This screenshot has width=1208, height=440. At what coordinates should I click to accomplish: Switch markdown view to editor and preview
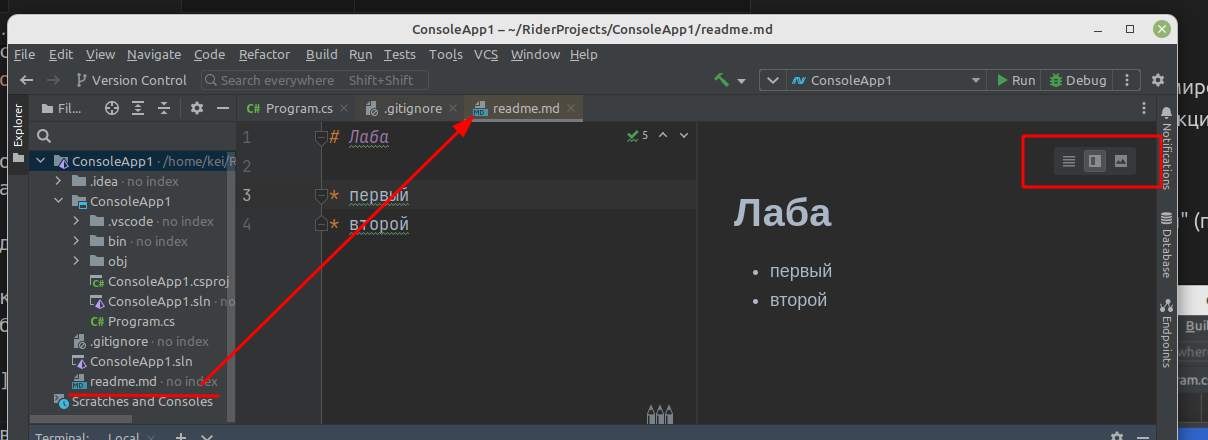[1095, 160]
